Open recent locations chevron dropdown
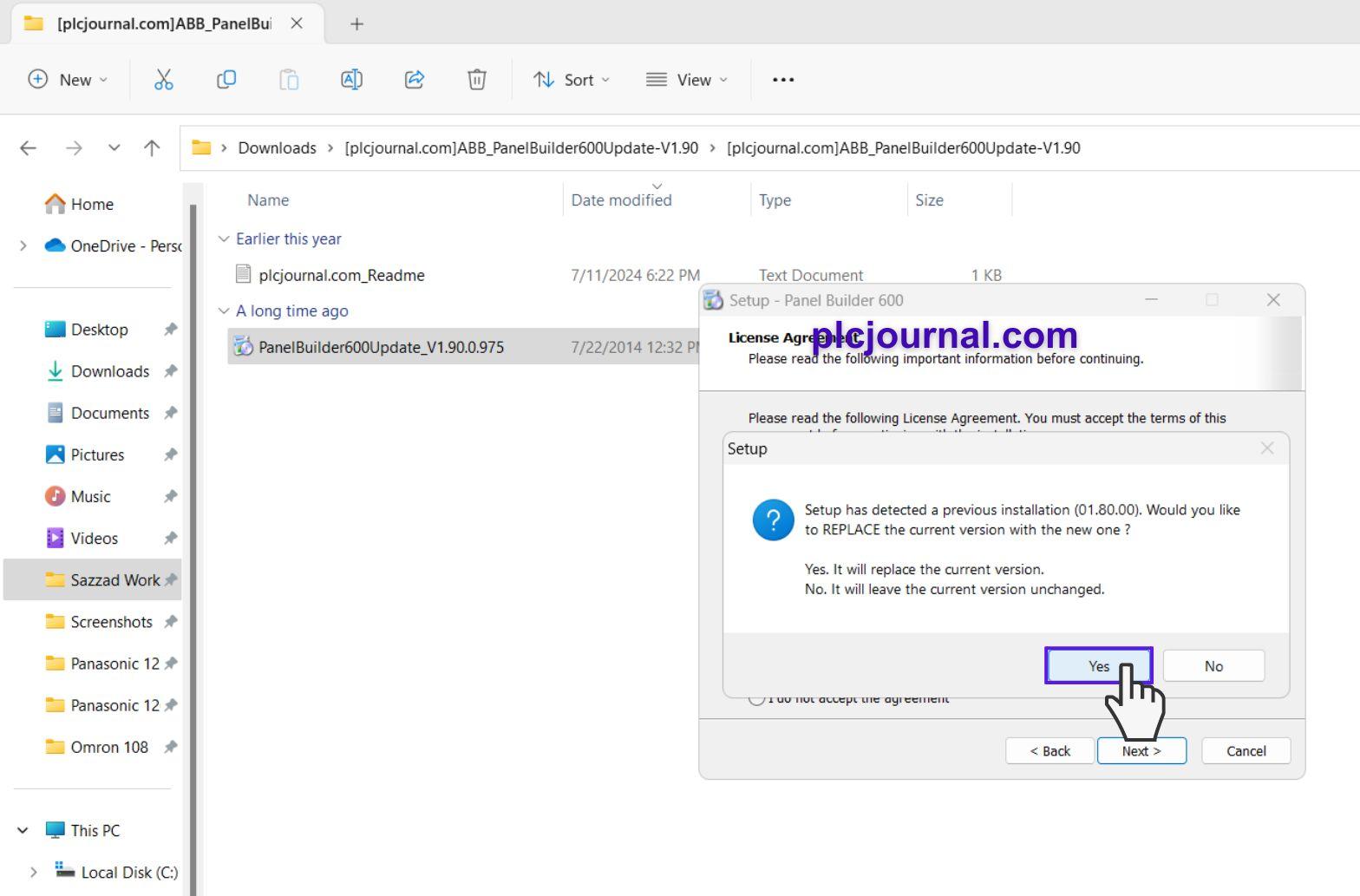Image resolution: width=1360 pixels, height=896 pixels. coord(114,148)
